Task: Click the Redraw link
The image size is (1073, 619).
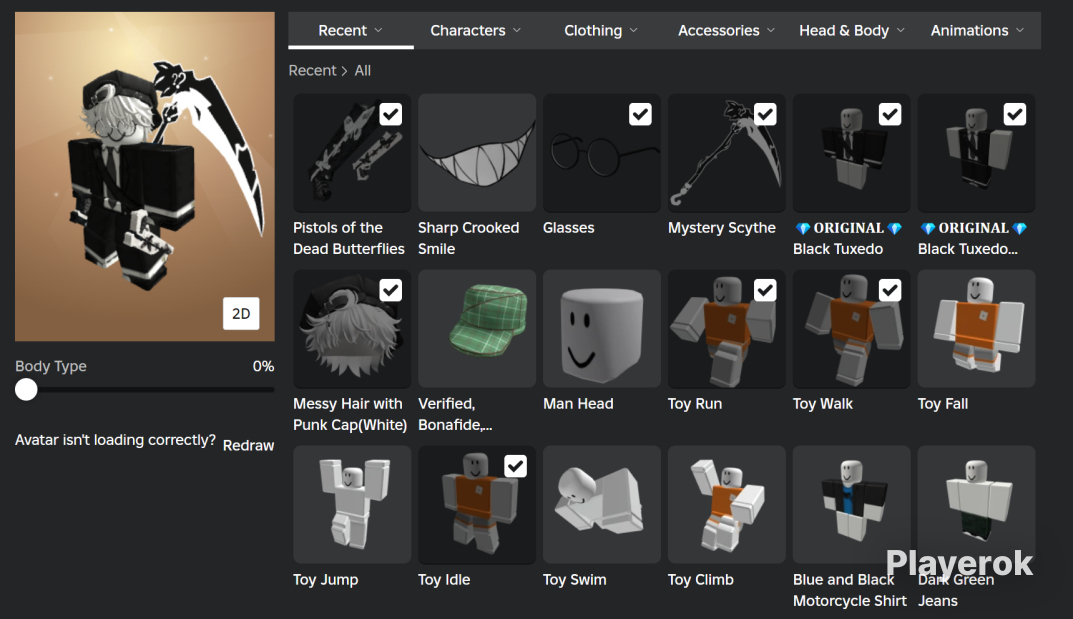Action: (248, 445)
